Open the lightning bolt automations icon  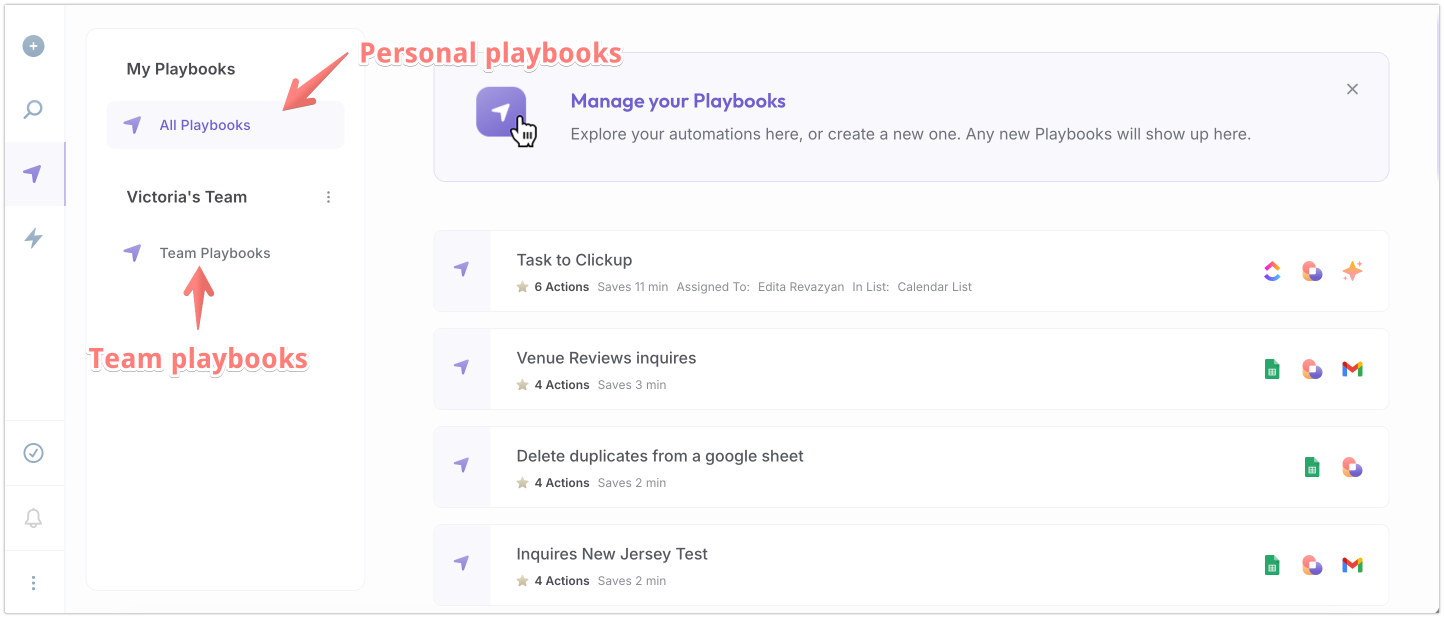click(x=34, y=238)
